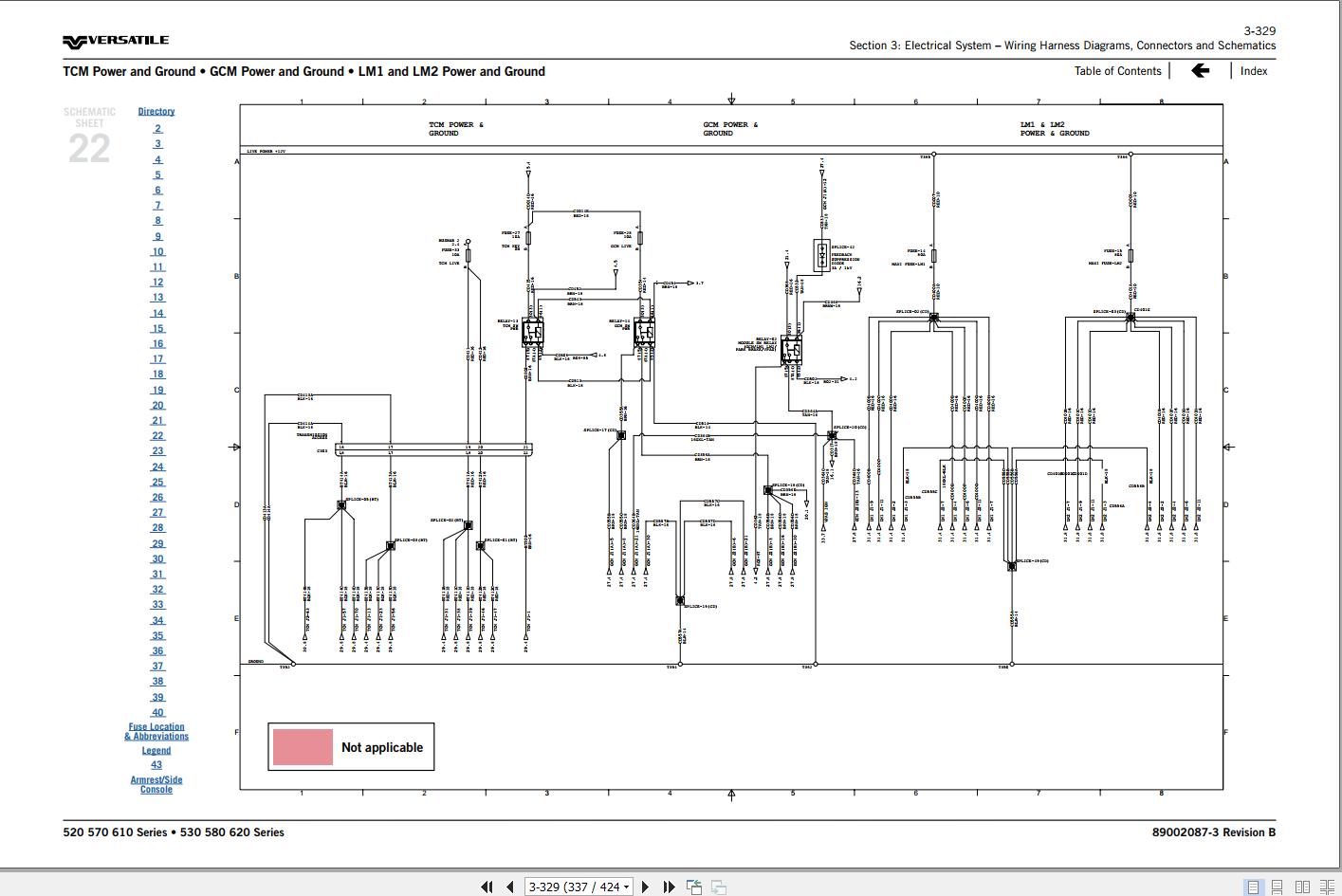The width and height of the screenshot is (1342, 896).
Task: Open schematic sheet 25
Action: (157, 482)
